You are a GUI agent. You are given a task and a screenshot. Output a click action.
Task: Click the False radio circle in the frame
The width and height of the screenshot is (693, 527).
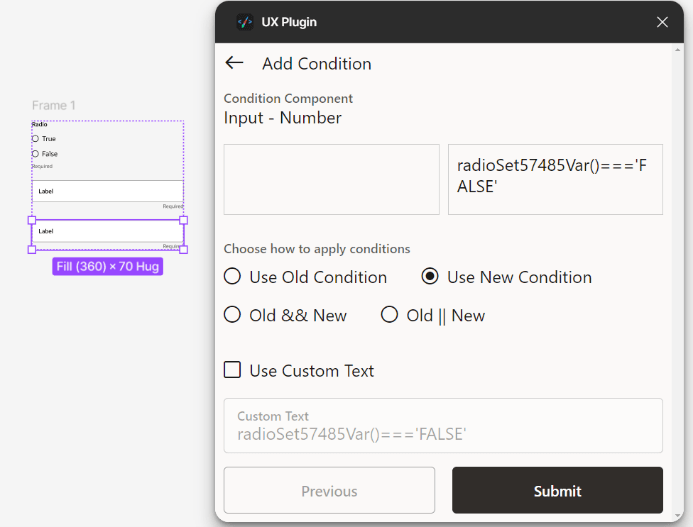pos(36,154)
